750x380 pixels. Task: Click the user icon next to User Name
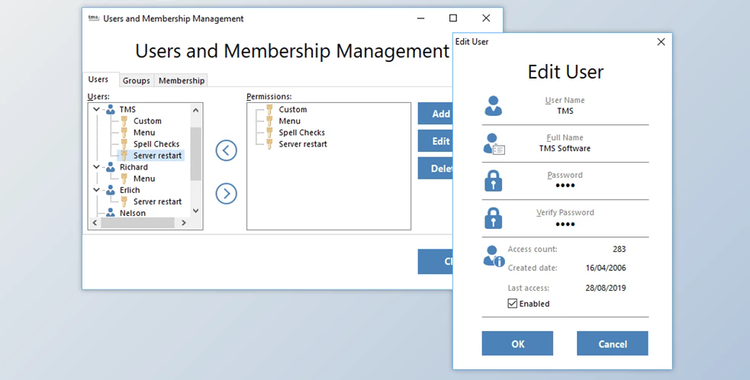point(493,106)
